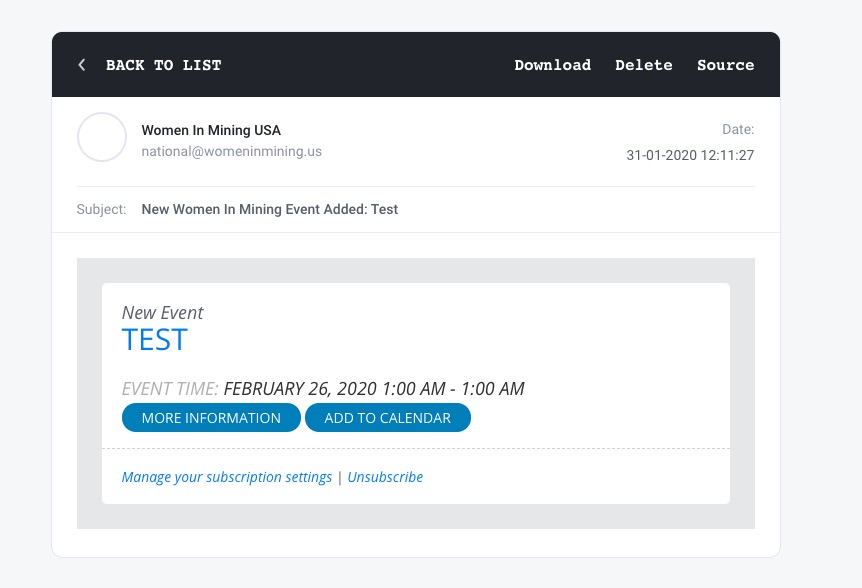Click the back chevron arrow icon
Viewport: 862px width, 588px height.
click(82, 65)
